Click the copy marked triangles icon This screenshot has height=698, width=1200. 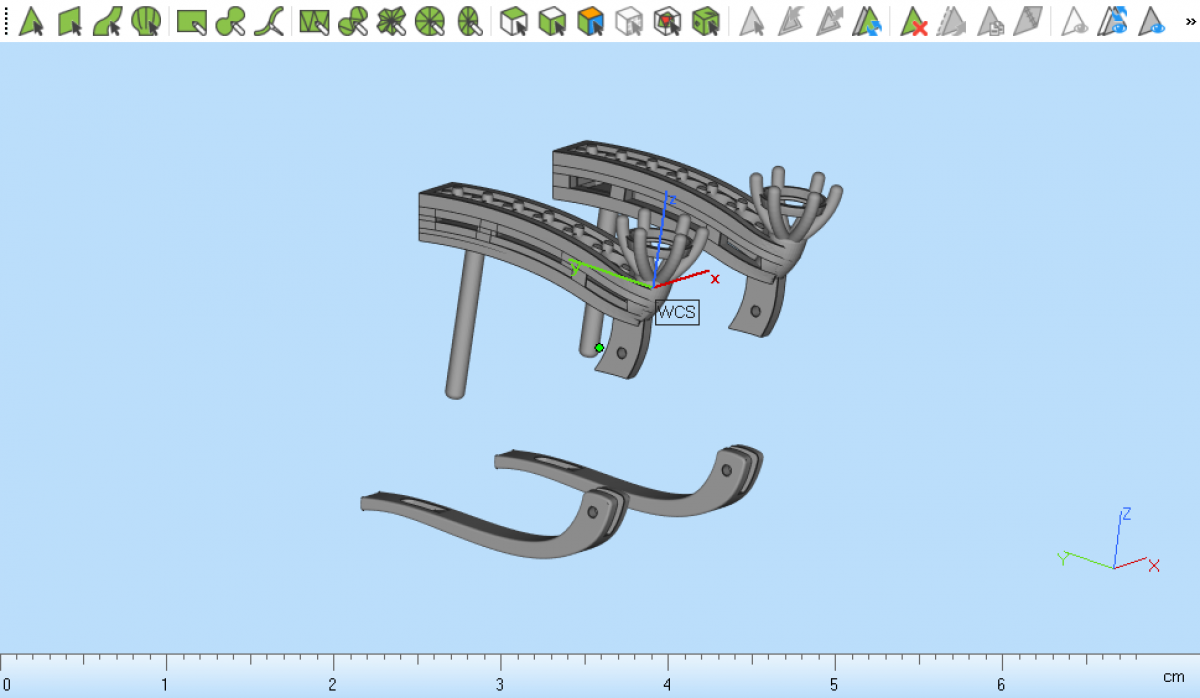coord(990,21)
